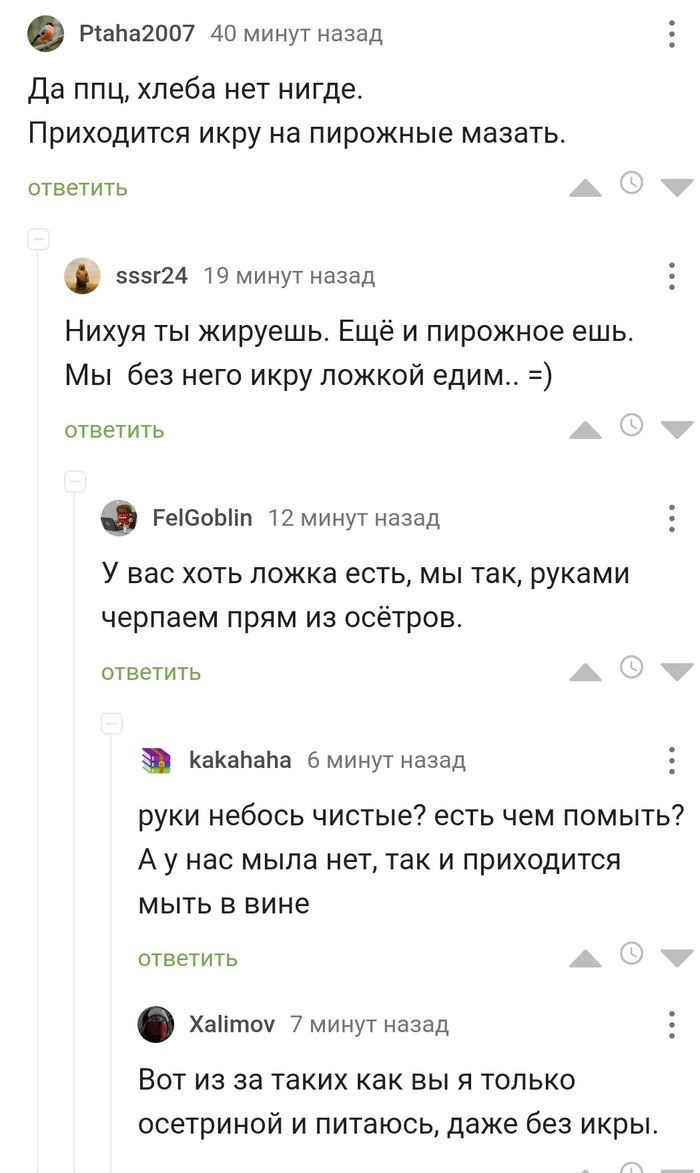Open Ptaha2007's profile avatar

46,34
